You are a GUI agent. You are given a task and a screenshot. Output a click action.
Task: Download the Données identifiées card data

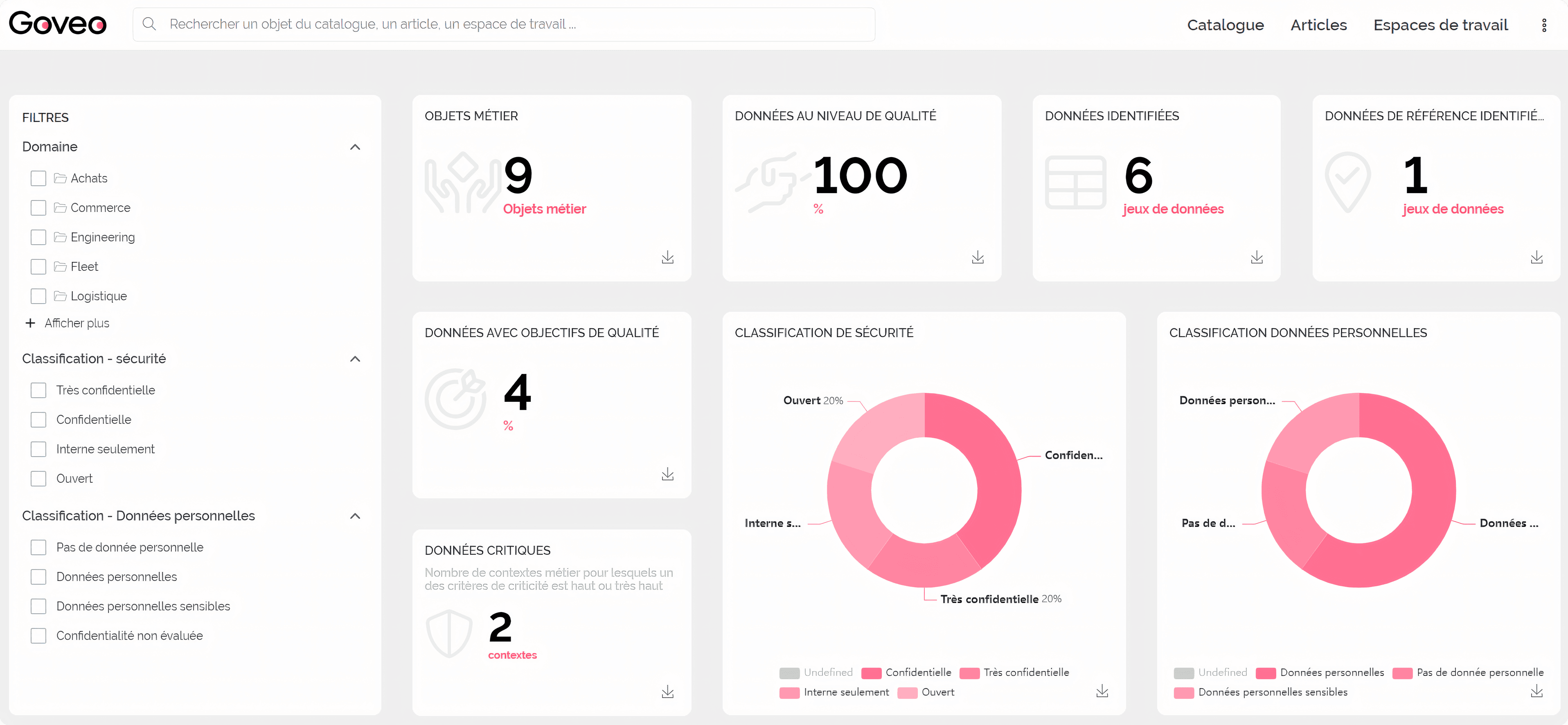(1256, 257)
